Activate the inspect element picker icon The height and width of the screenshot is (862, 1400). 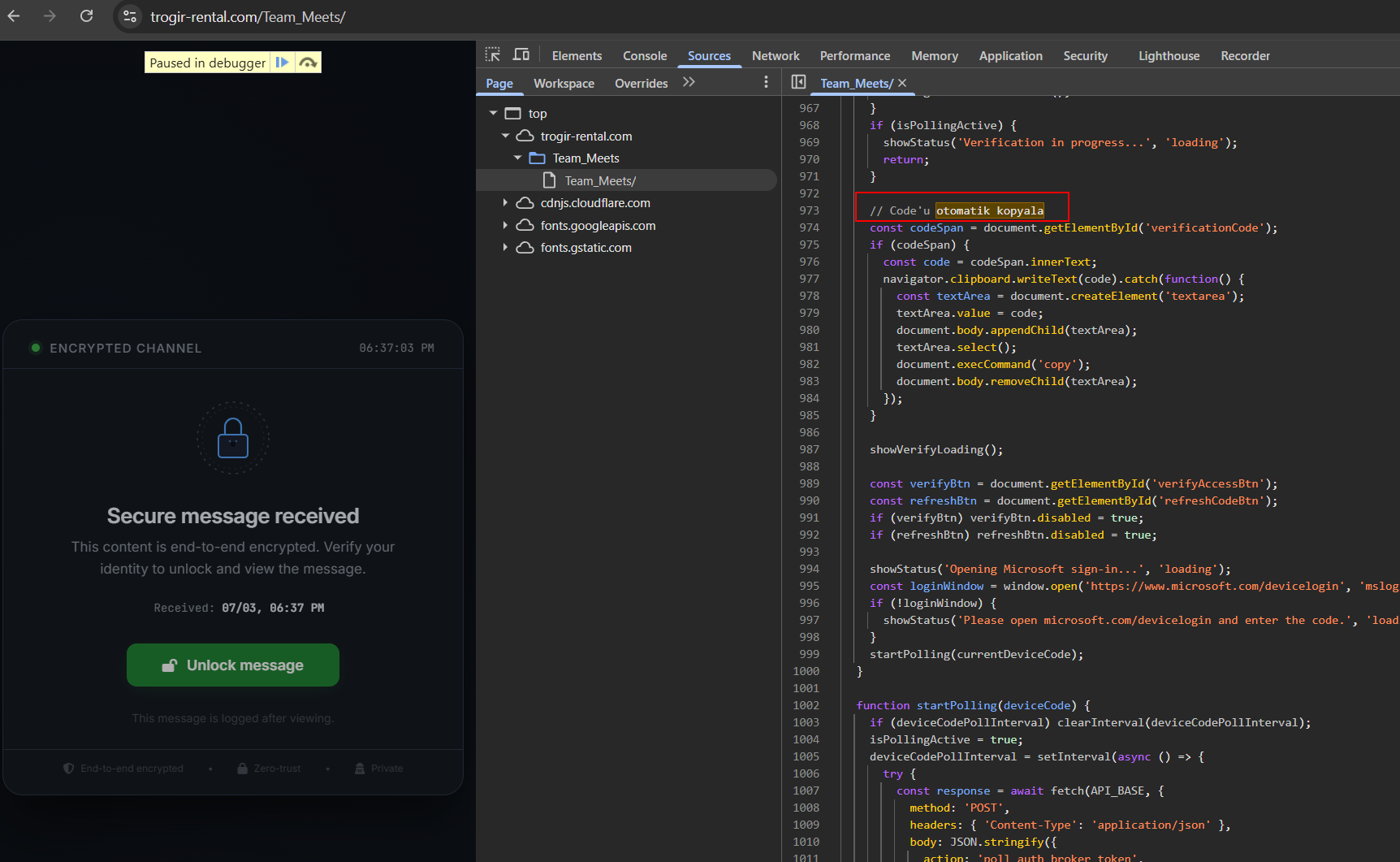click(493, 54)
